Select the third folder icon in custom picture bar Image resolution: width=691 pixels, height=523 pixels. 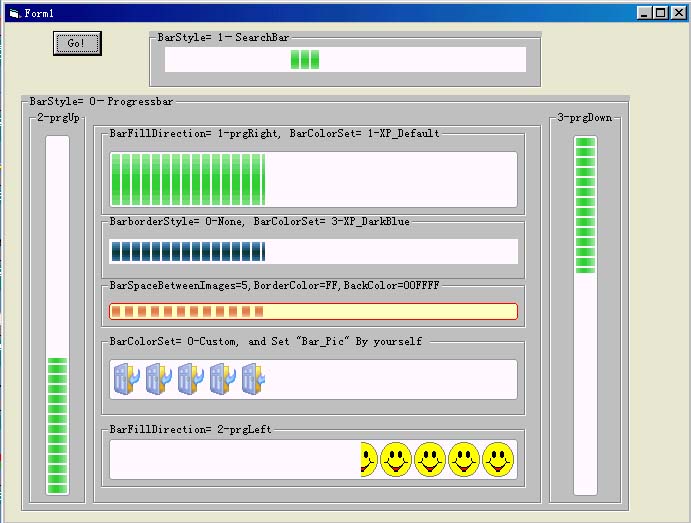(x=191, y=379)
